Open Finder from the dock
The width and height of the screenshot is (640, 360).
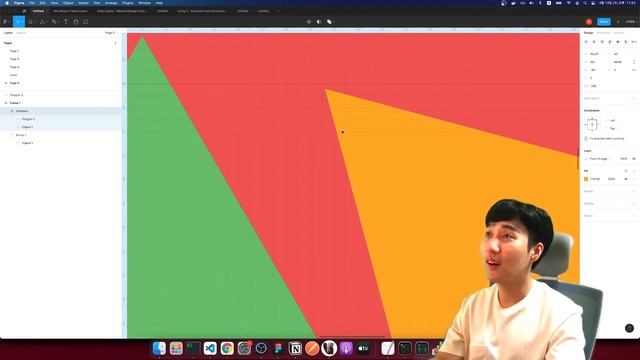pos(159,348)
